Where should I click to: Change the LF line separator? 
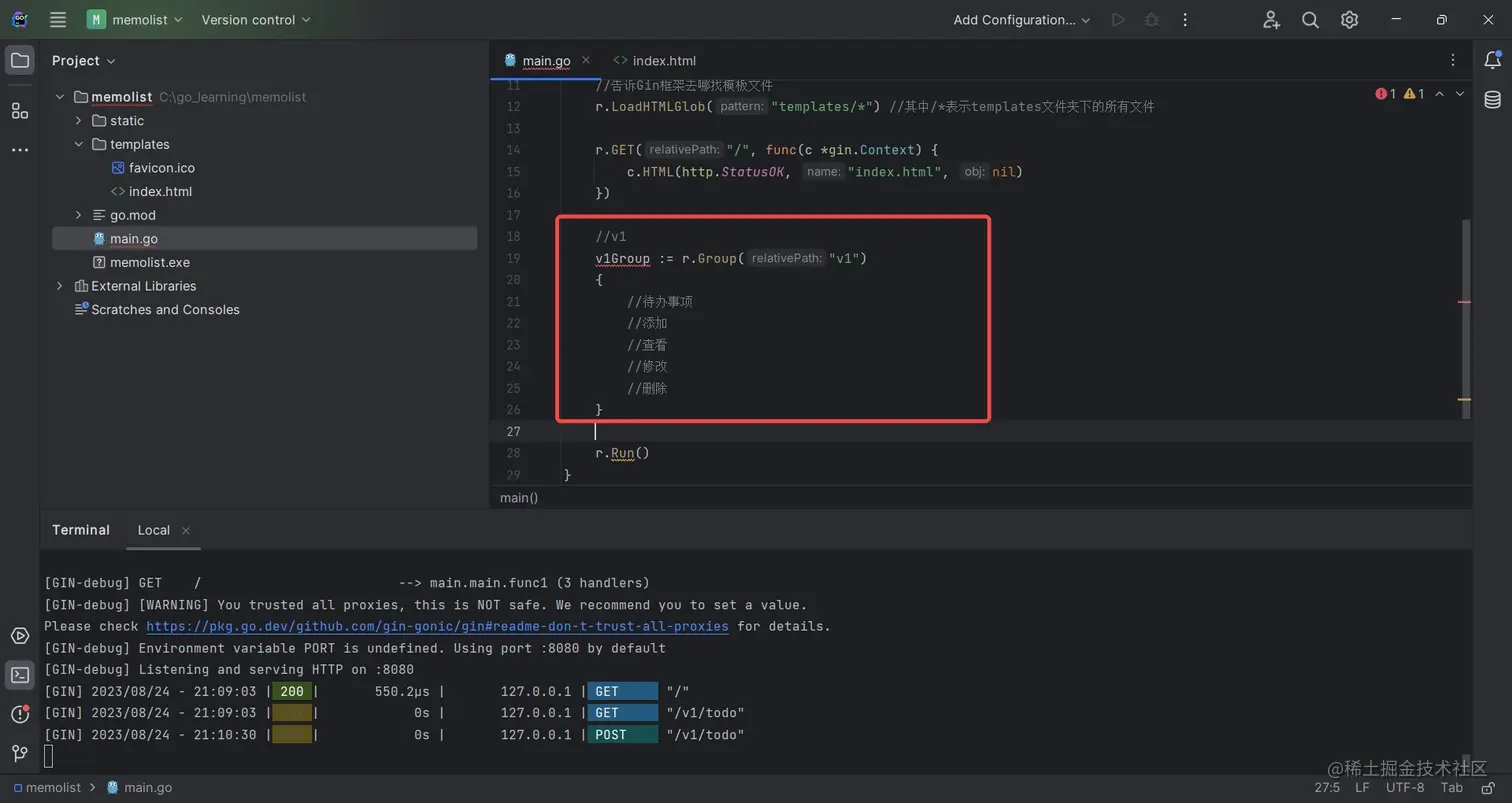pyautogui.click(x=1362, y=787)
